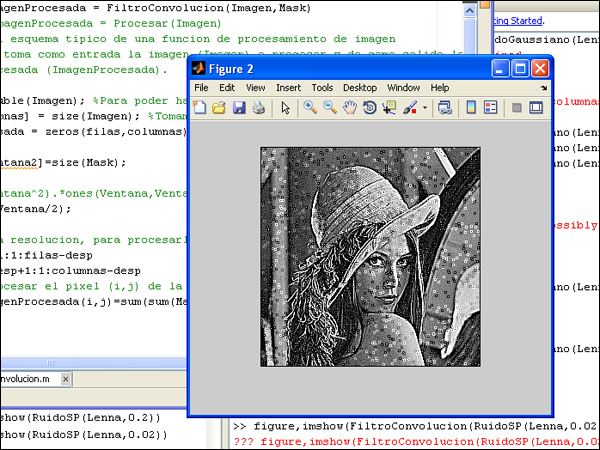Open the Desktop menu in Figure 2
Image resolution: width=600 pixels, height=450 pixels.
point(359,88)
